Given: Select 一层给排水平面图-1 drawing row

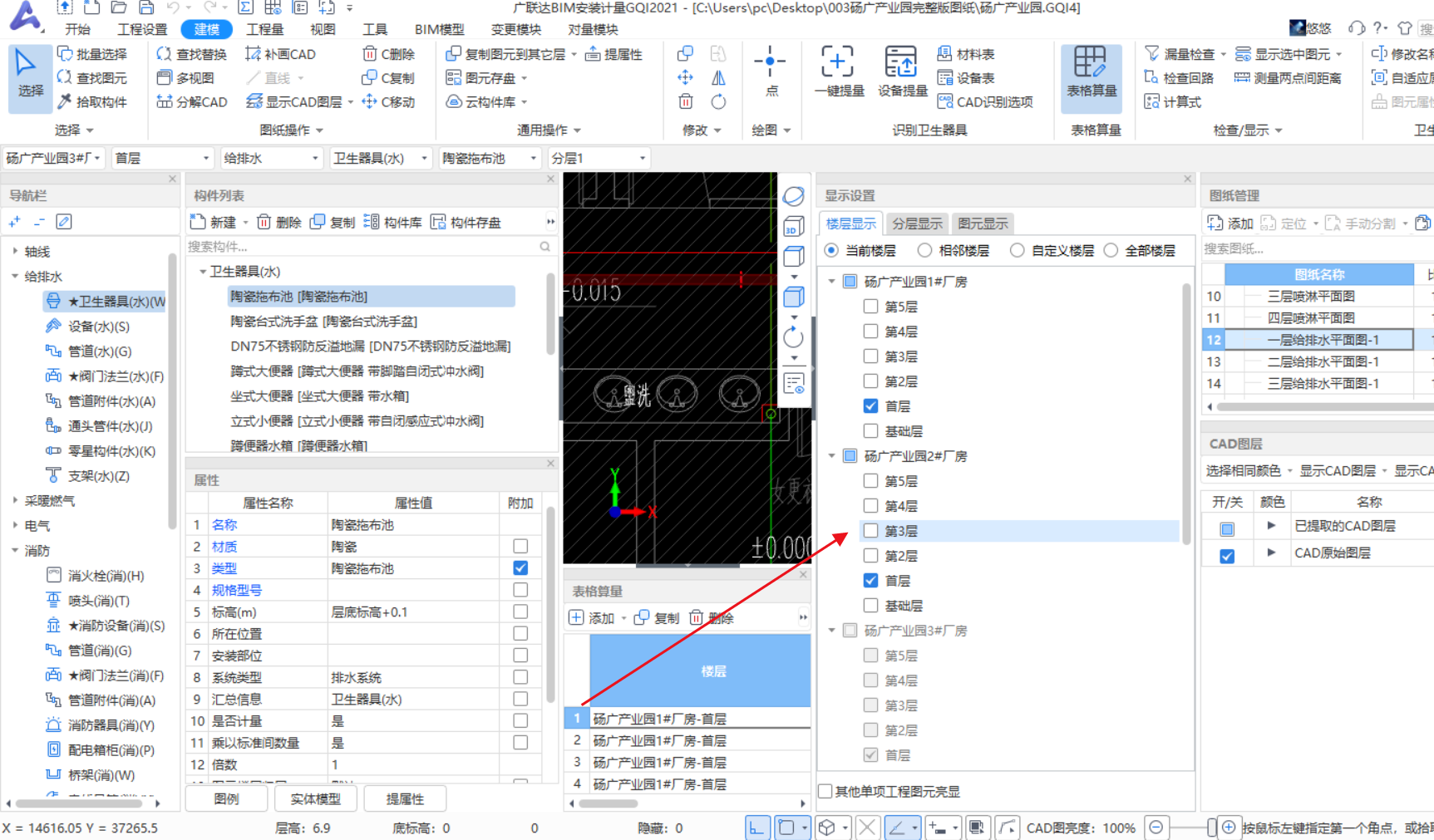Looking at the screenshot, I should point(1319,340).
